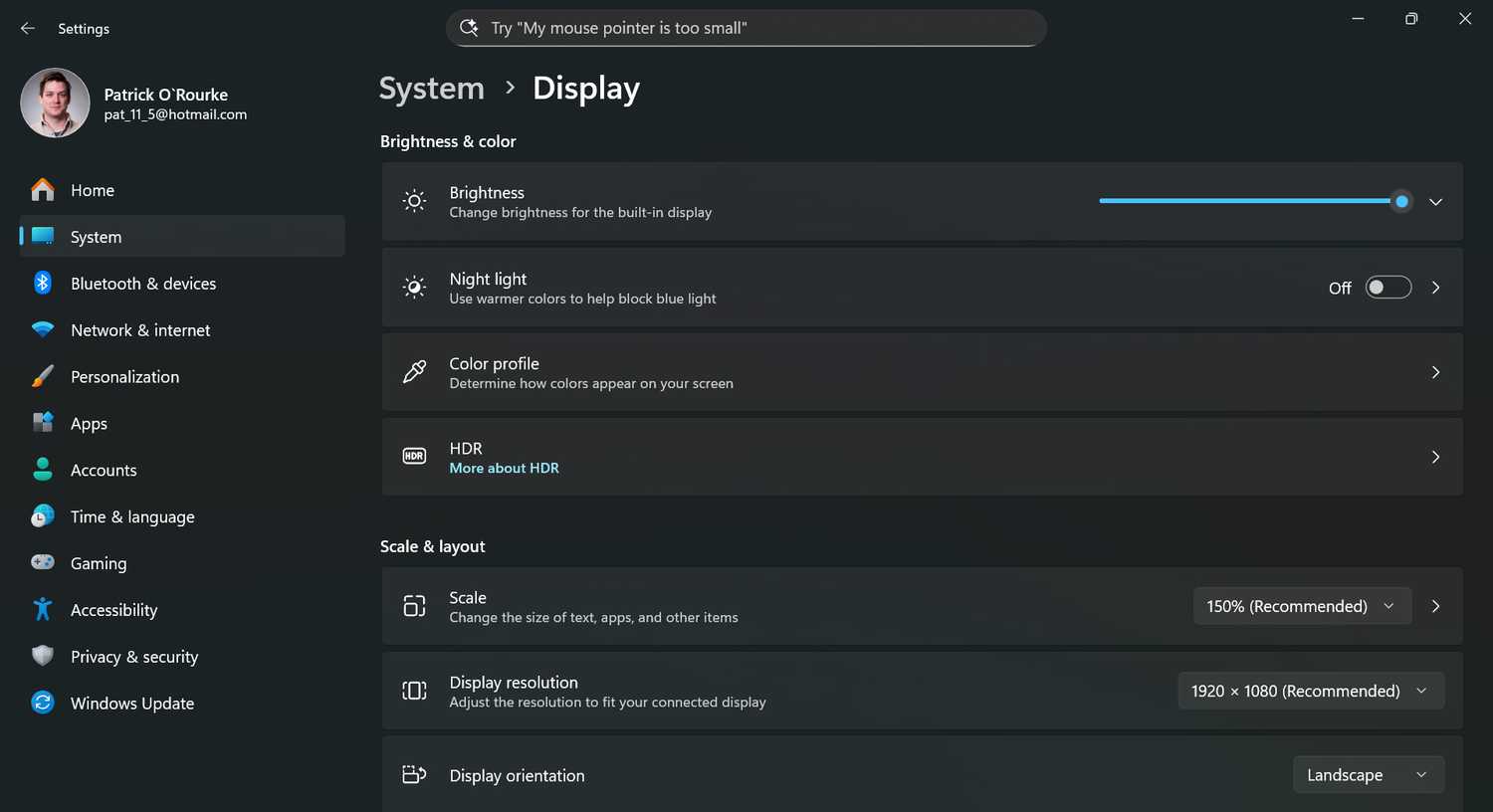Open Gaming settings via Xbox icon

[43, 562]
